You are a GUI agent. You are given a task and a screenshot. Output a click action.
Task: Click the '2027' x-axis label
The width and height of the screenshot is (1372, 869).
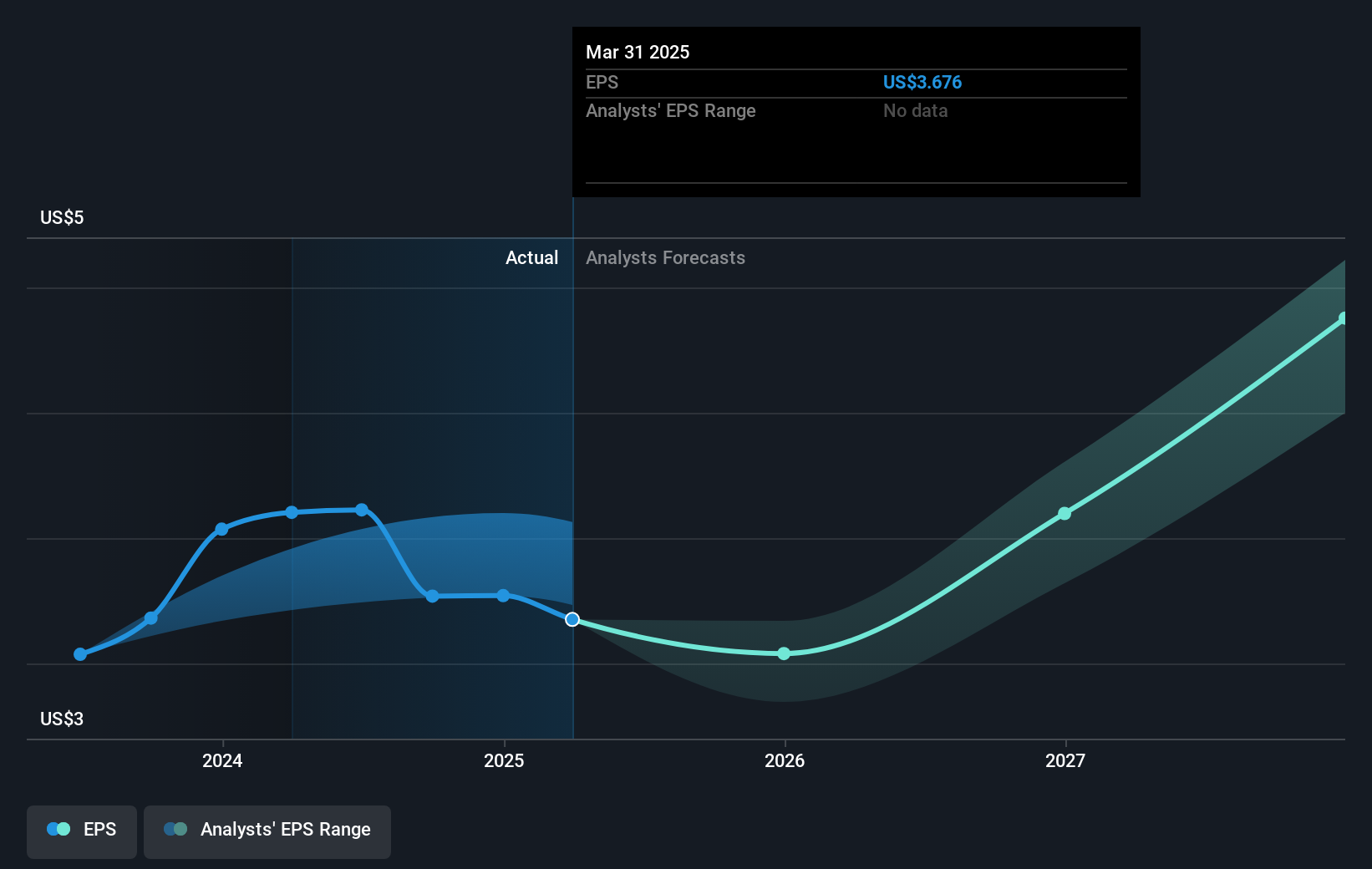click(x=1065, y=760)
